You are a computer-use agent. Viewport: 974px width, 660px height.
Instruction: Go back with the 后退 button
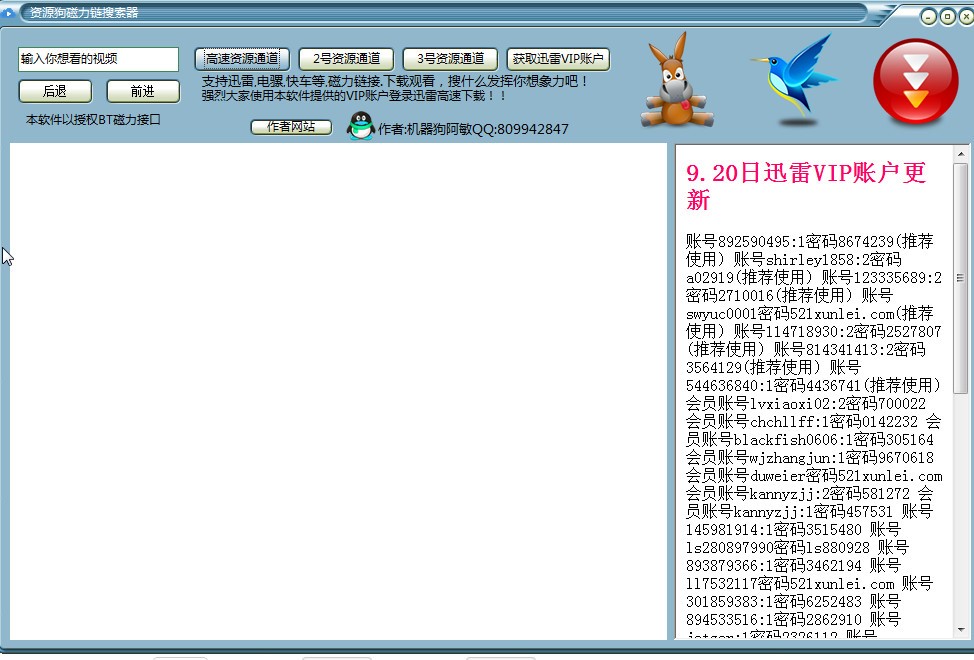(x=55, y=91)
